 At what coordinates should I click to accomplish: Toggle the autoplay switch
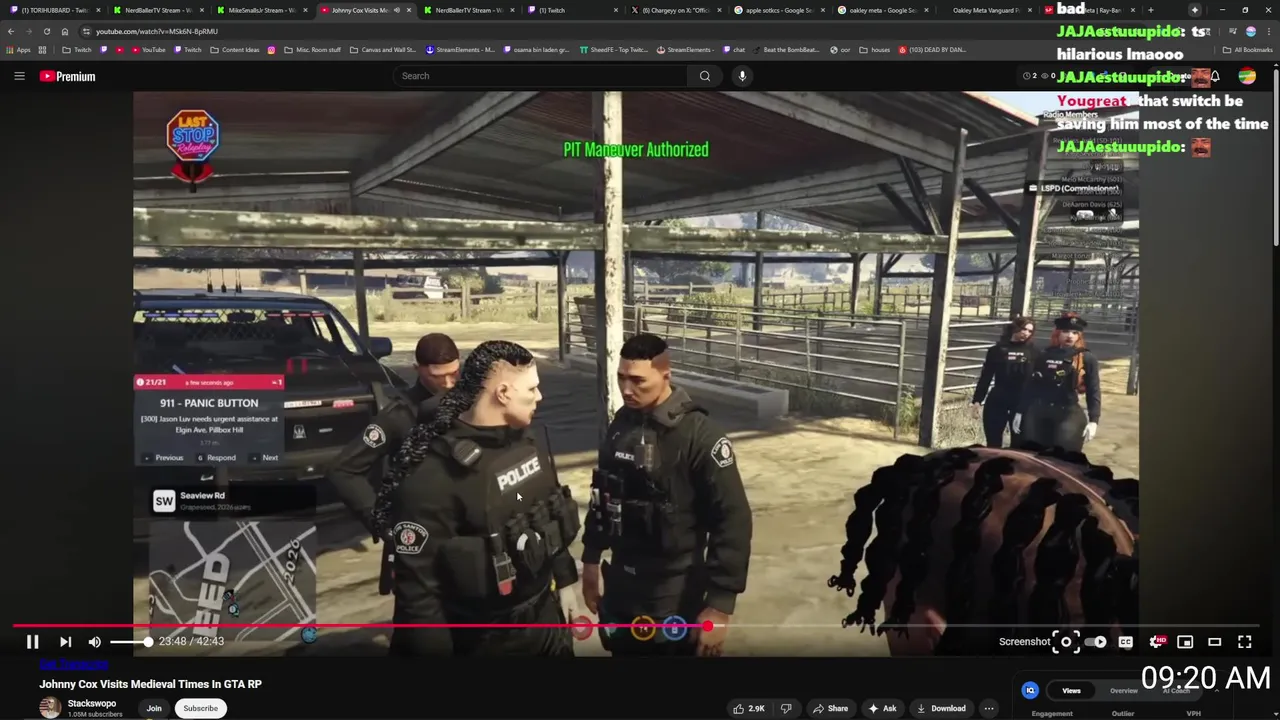(x=1098, y=642)
